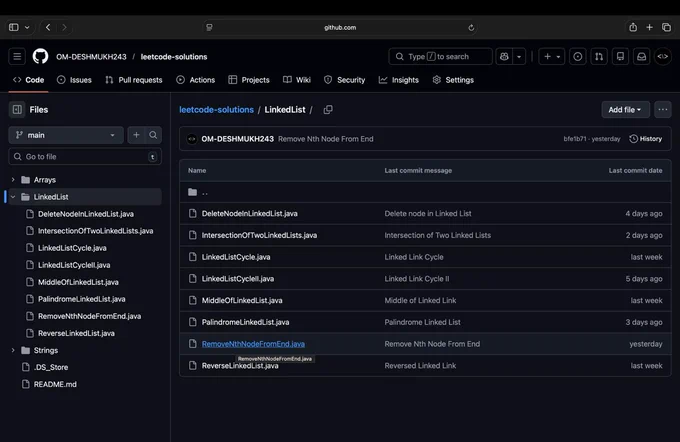The width and height of the screenshot is (680, 442).
Task: Open the GitHub global navigation hamburger menu
Action: click(17, 56)
